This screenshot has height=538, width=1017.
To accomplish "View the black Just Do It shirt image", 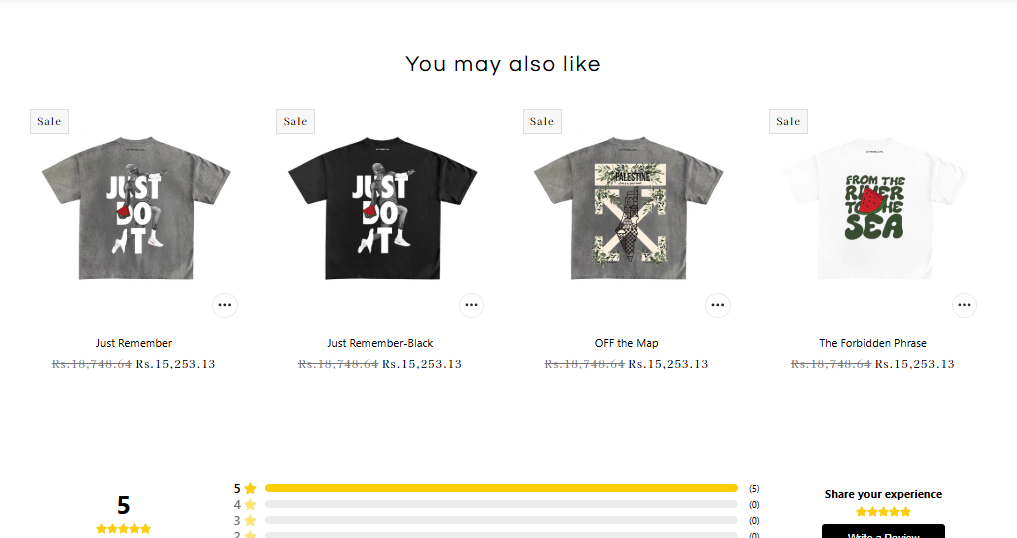I will click(x=383, y=208).
